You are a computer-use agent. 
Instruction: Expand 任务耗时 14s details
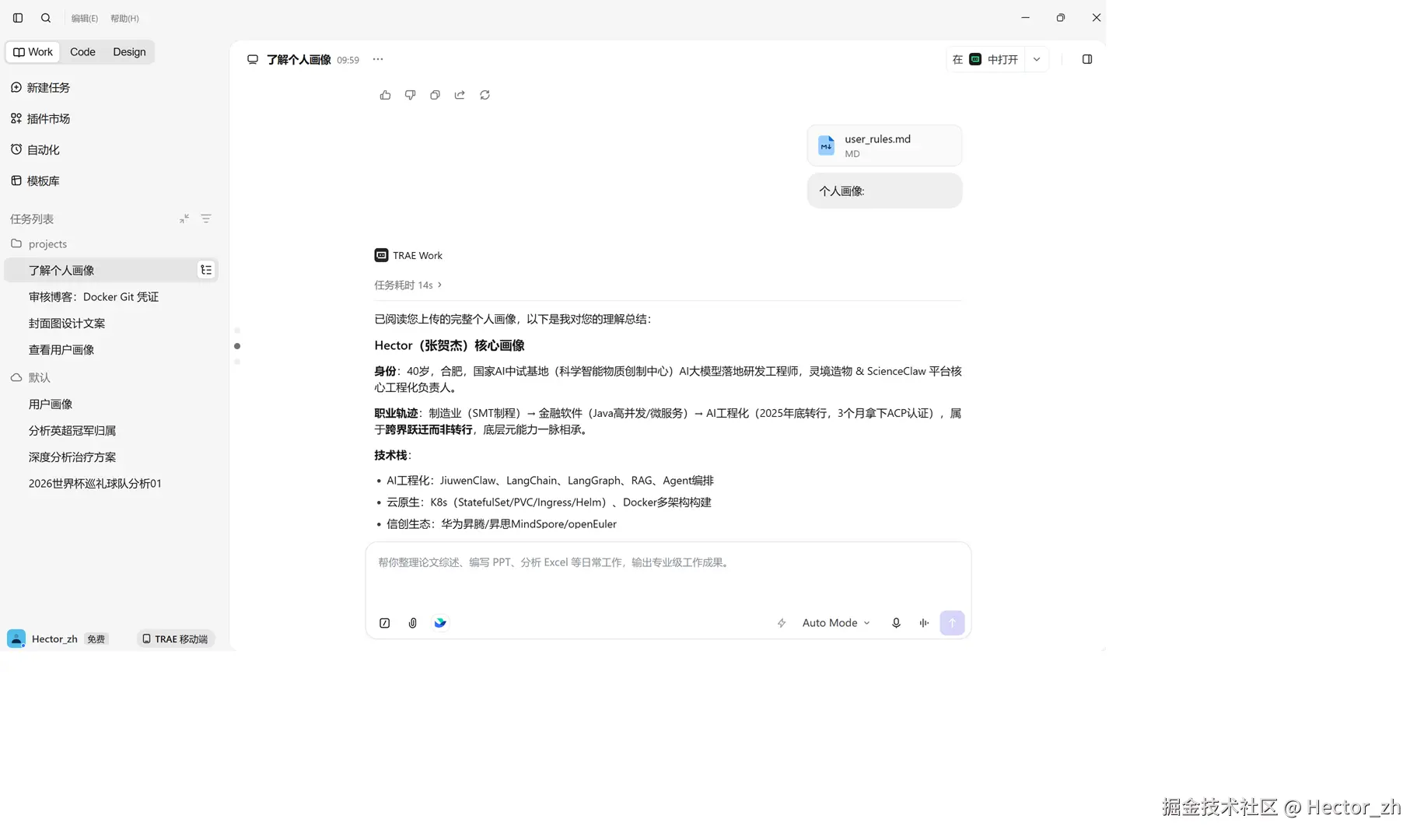[x=408, y=285]
